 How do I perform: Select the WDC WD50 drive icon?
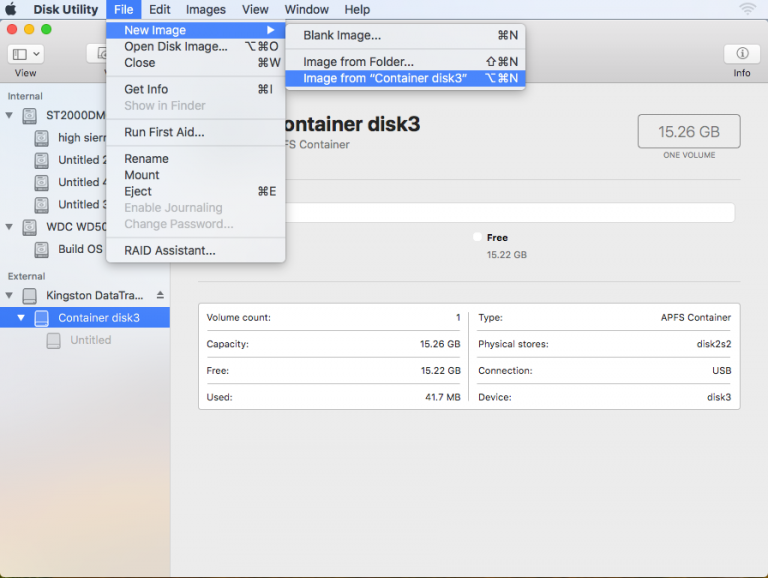tap(29, 227)
